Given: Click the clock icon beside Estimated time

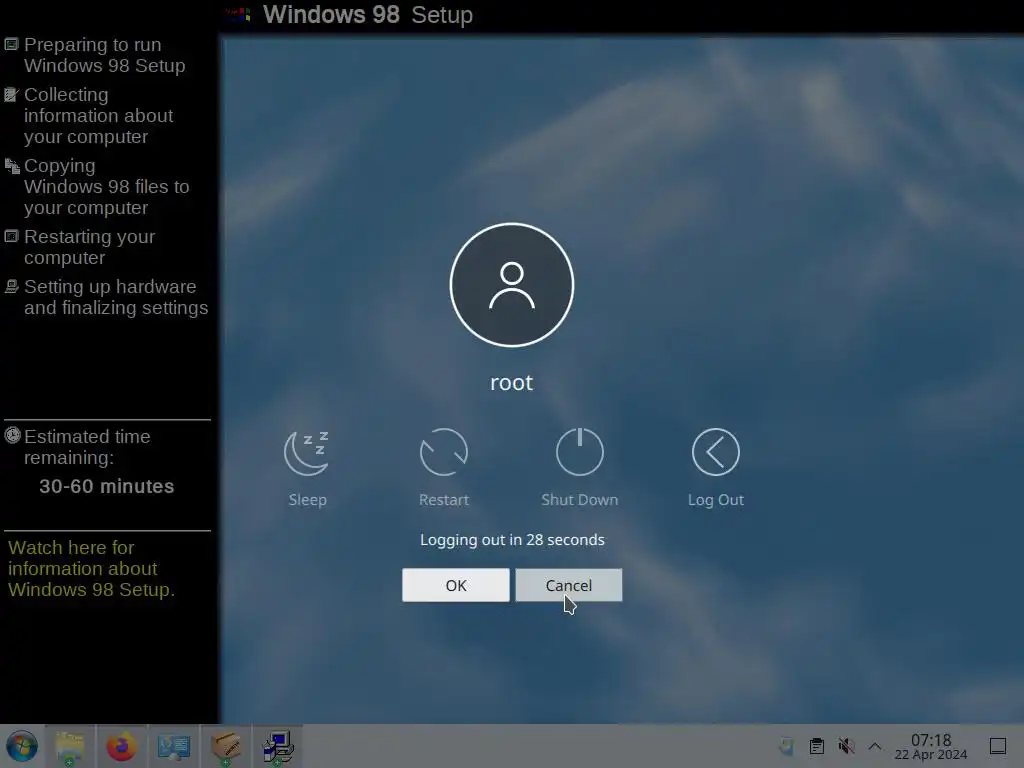Looking at the screenshot, I should pos(12,436).
